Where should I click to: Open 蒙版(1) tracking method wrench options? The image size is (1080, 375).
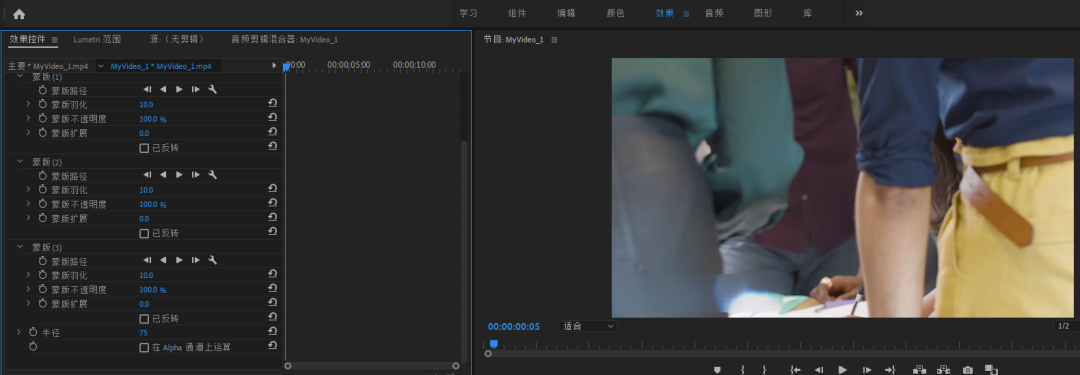click(x=213, y=90)
